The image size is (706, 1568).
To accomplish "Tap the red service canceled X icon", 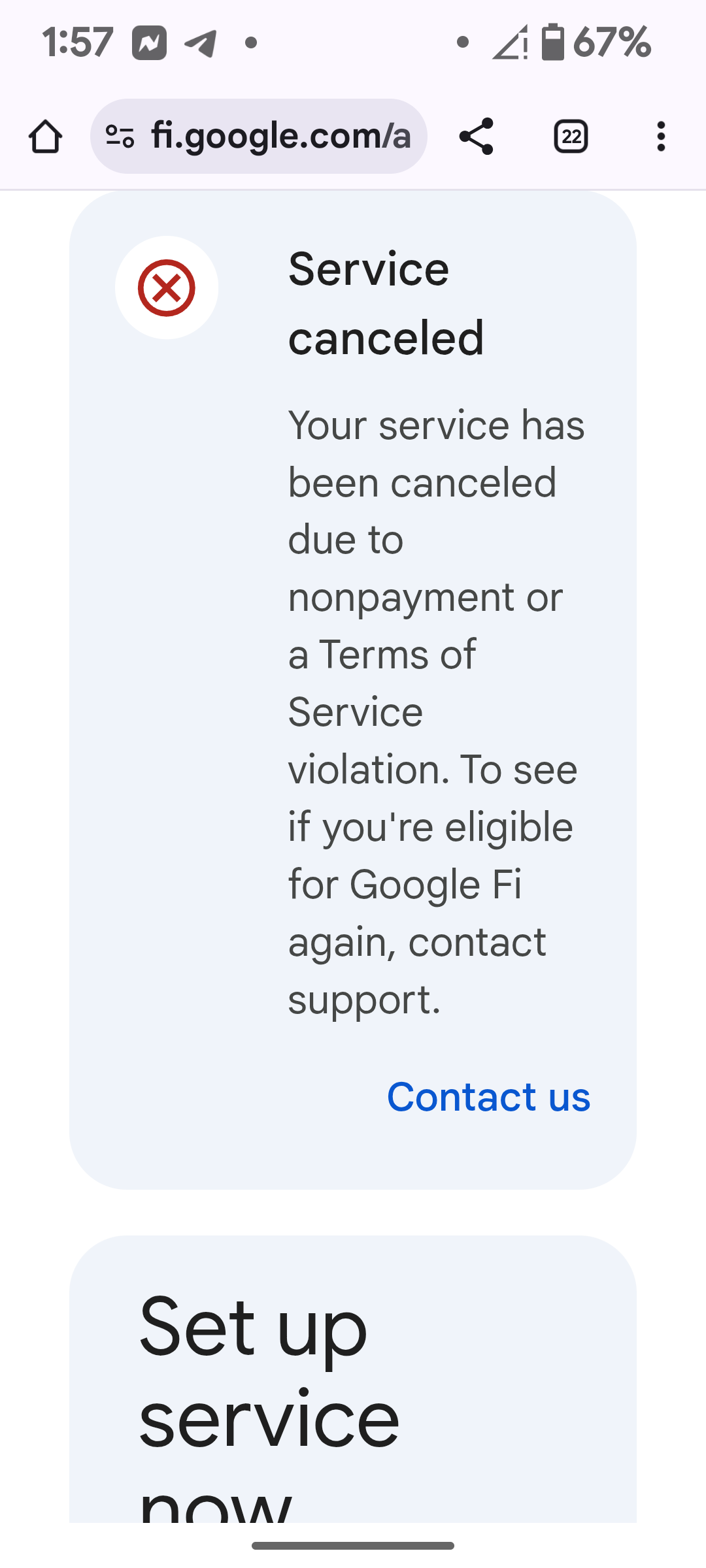I will 167,288.
